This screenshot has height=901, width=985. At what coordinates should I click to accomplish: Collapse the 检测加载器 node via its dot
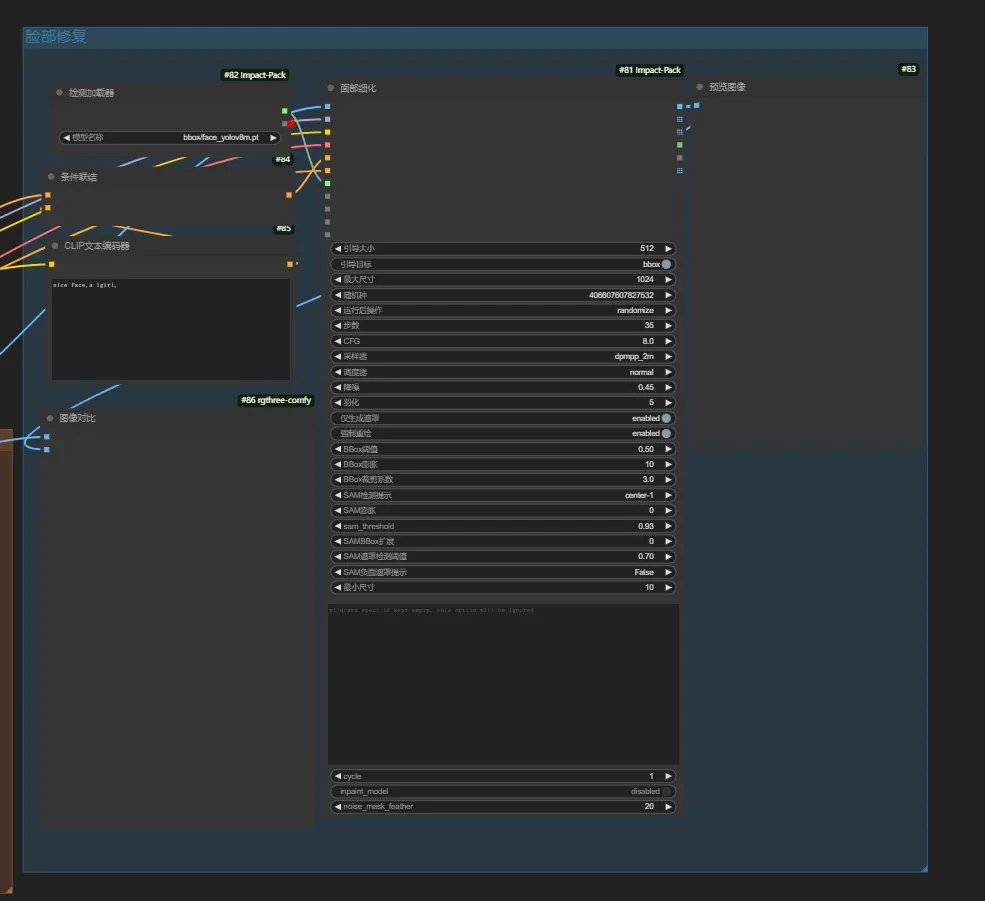[x=59, y=93]
